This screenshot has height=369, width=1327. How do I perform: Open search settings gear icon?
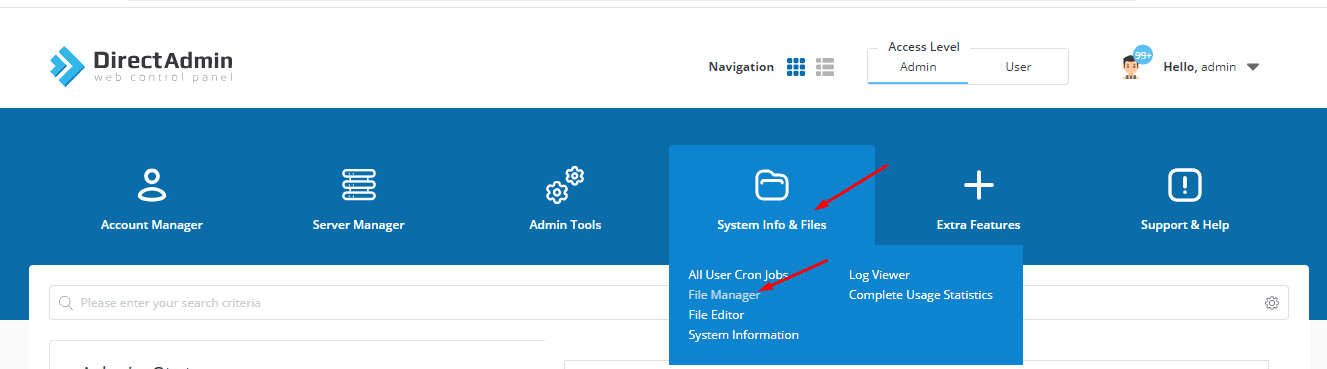click(1272, 303)
